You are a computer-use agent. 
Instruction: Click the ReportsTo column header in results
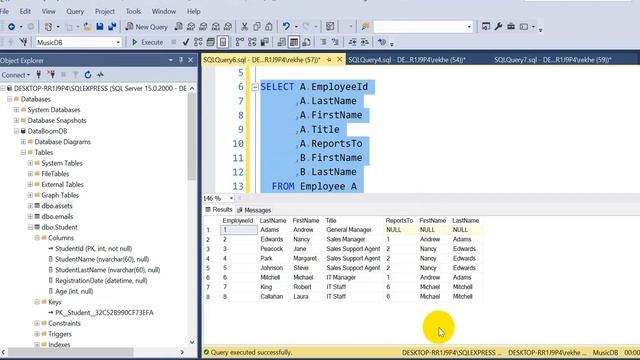399,220
